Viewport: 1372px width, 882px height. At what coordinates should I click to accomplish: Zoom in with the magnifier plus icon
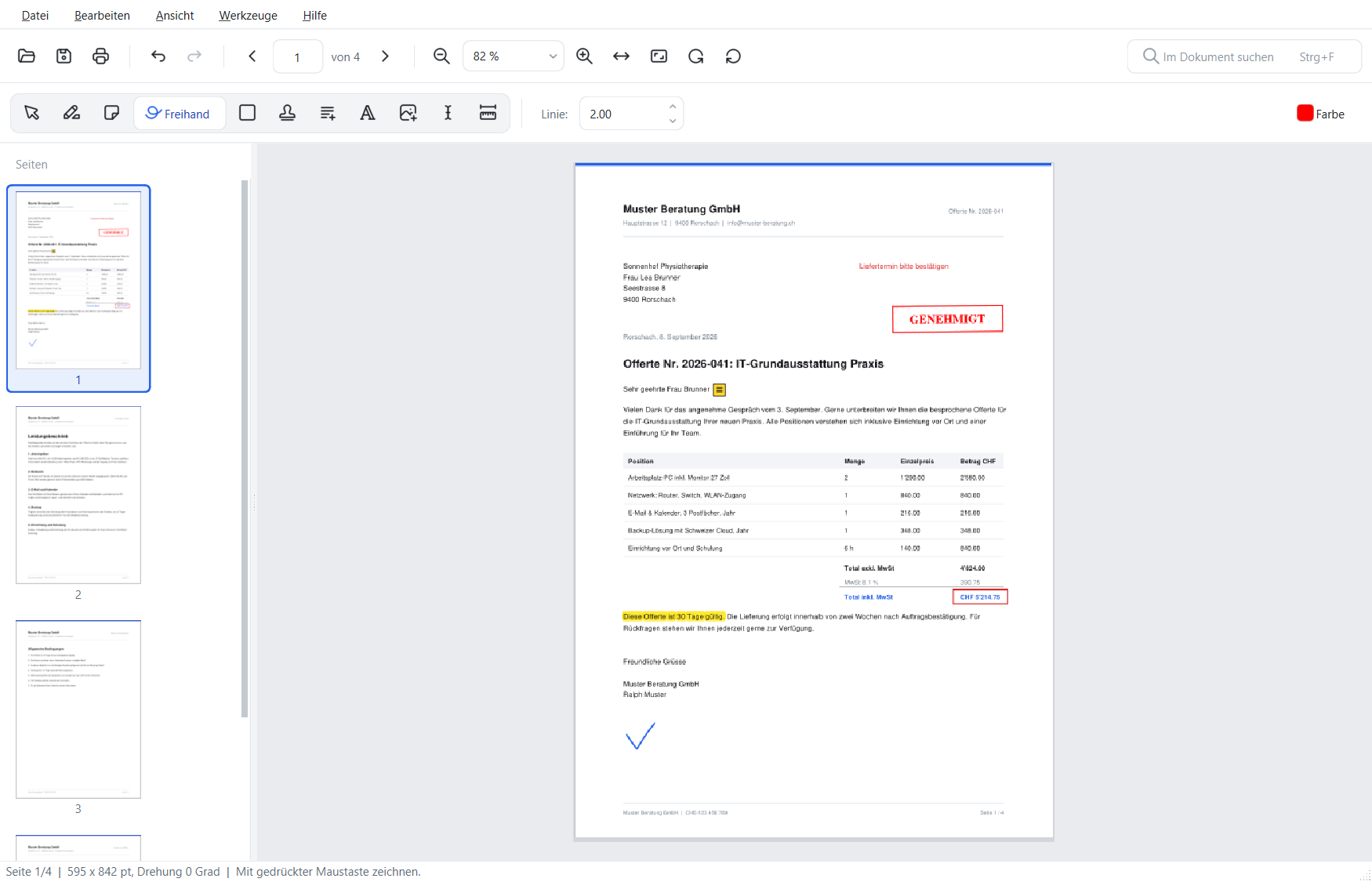(584, 56)
